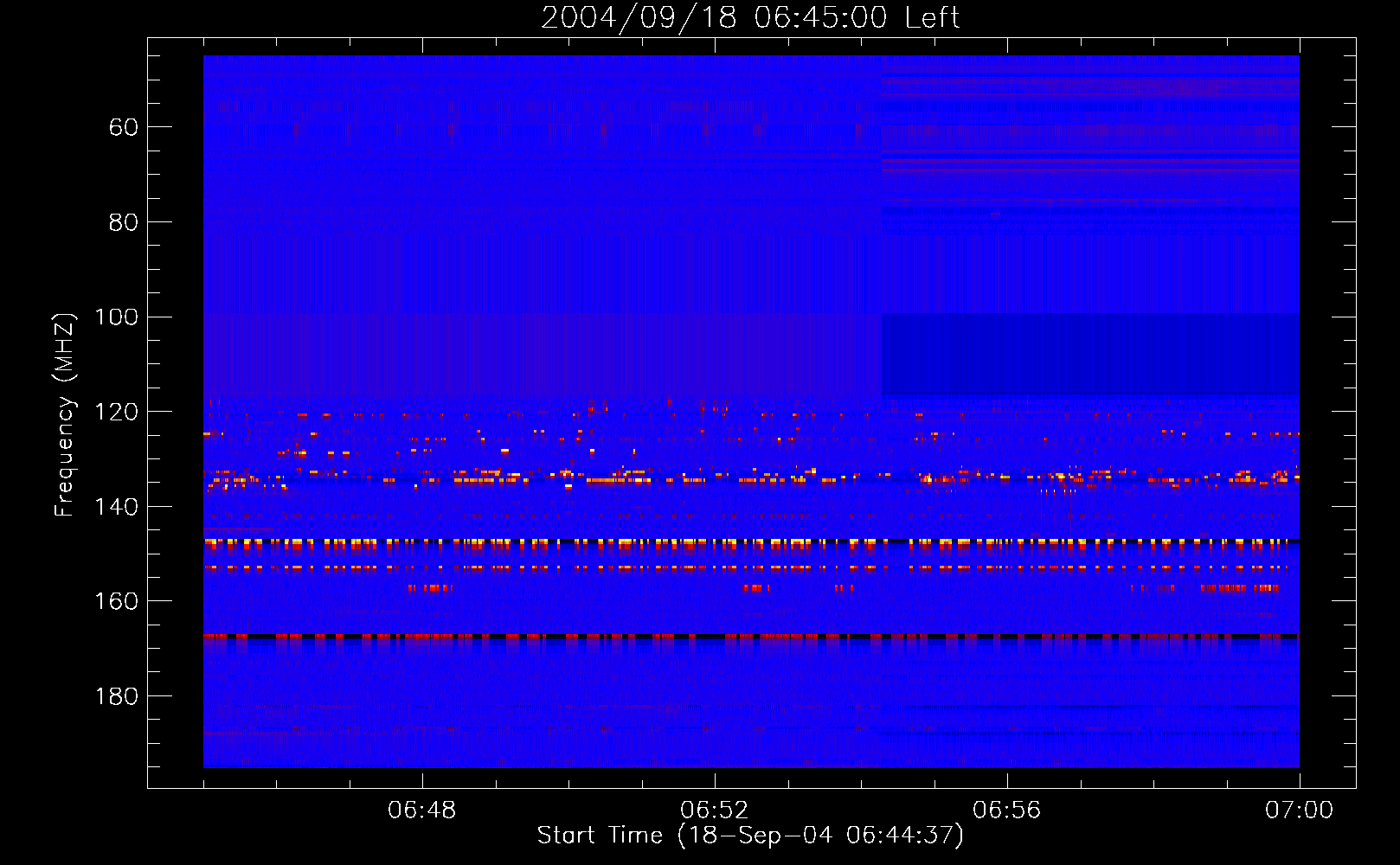Select the 06:56 time tick label

[1007, 811]
